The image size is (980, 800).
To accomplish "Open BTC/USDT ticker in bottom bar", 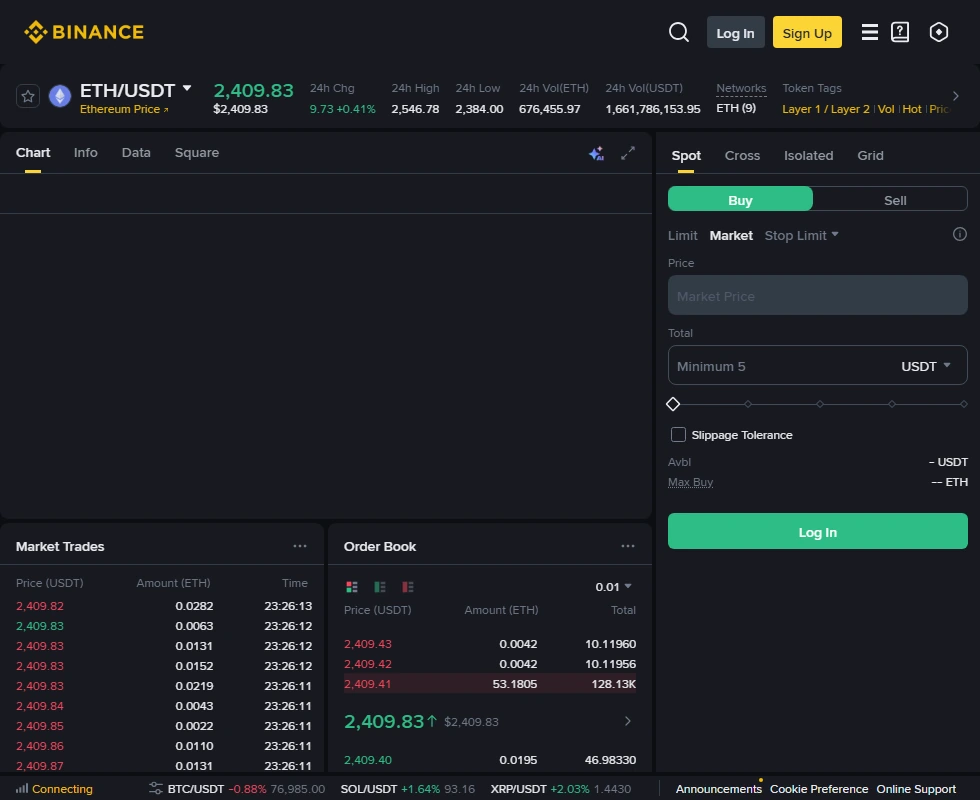I will [x=246, y=789].
